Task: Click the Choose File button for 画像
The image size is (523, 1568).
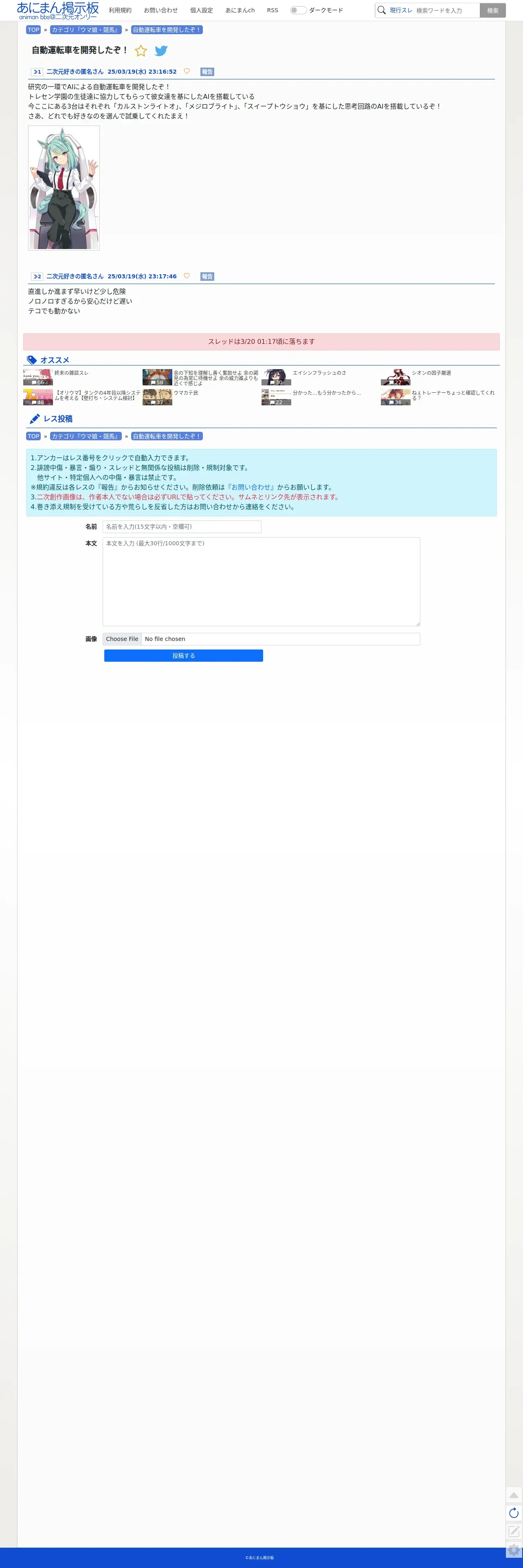Action: [x=122, y=639]
